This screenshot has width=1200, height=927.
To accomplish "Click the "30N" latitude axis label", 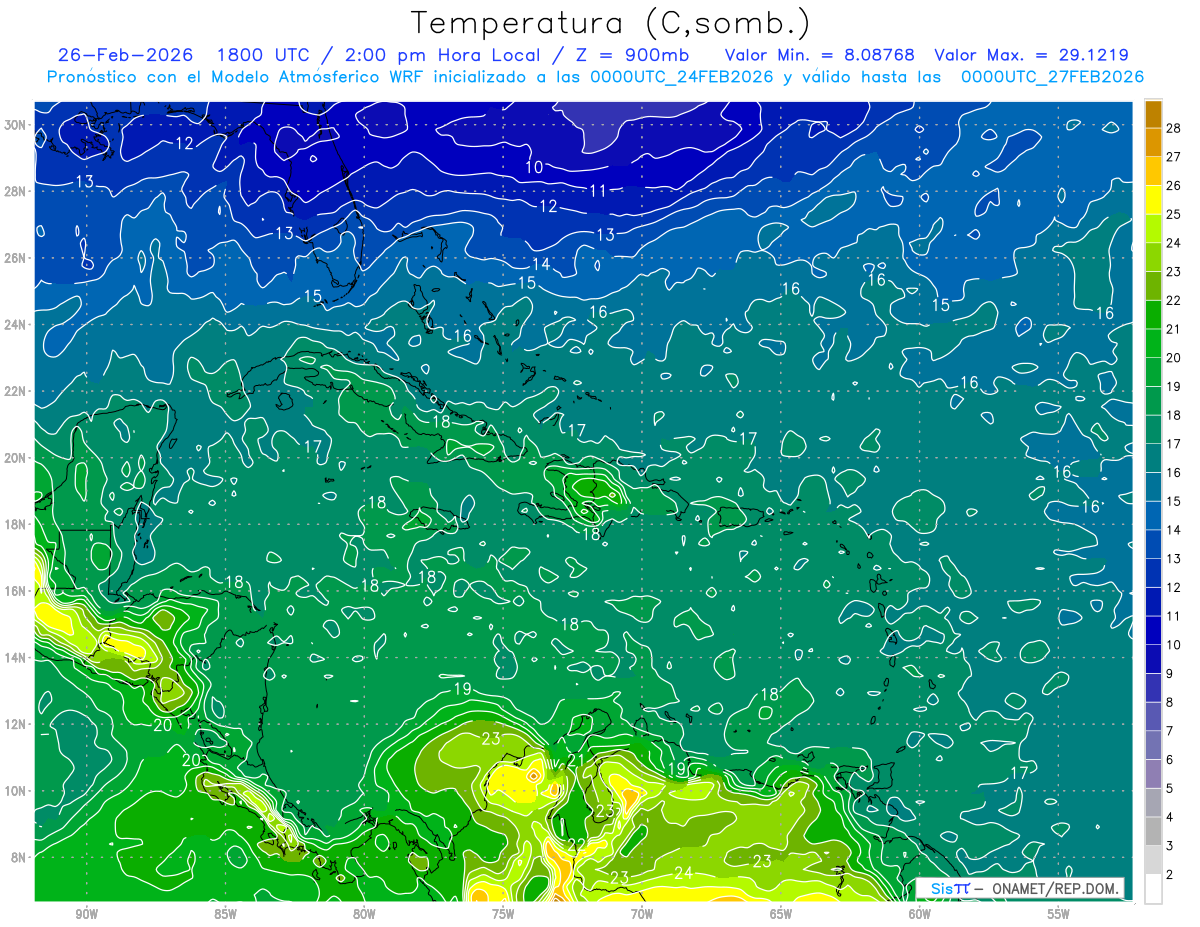I will 17,125.
